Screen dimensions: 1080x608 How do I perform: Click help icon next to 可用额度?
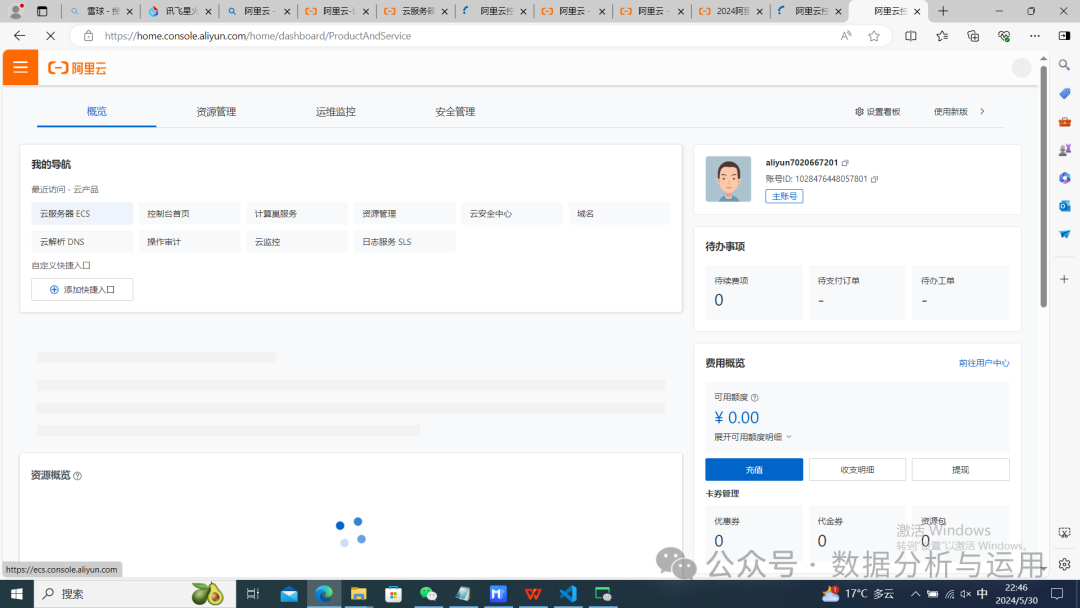pos(755,397)
